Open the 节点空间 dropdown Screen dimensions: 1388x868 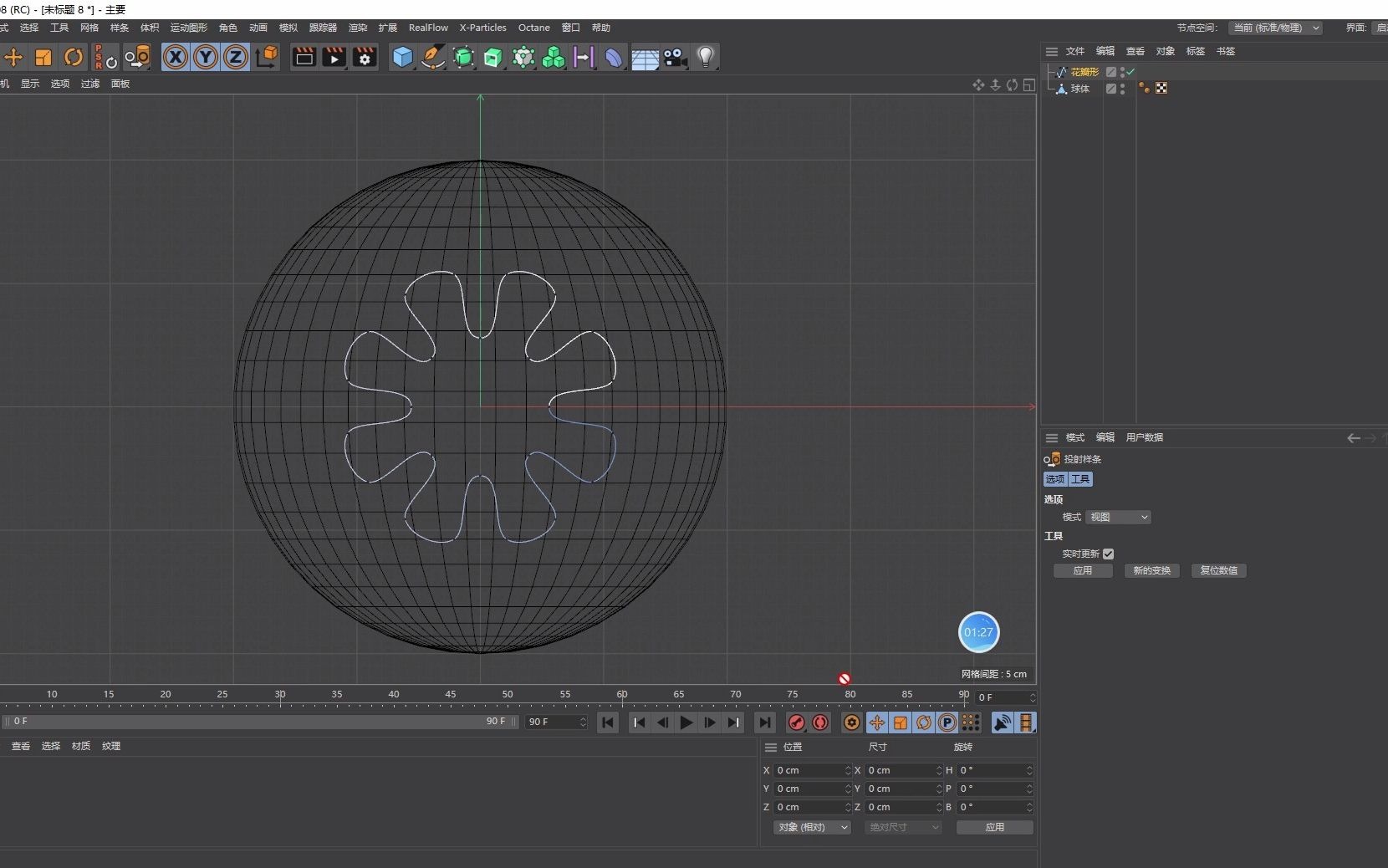point(1275,28)
